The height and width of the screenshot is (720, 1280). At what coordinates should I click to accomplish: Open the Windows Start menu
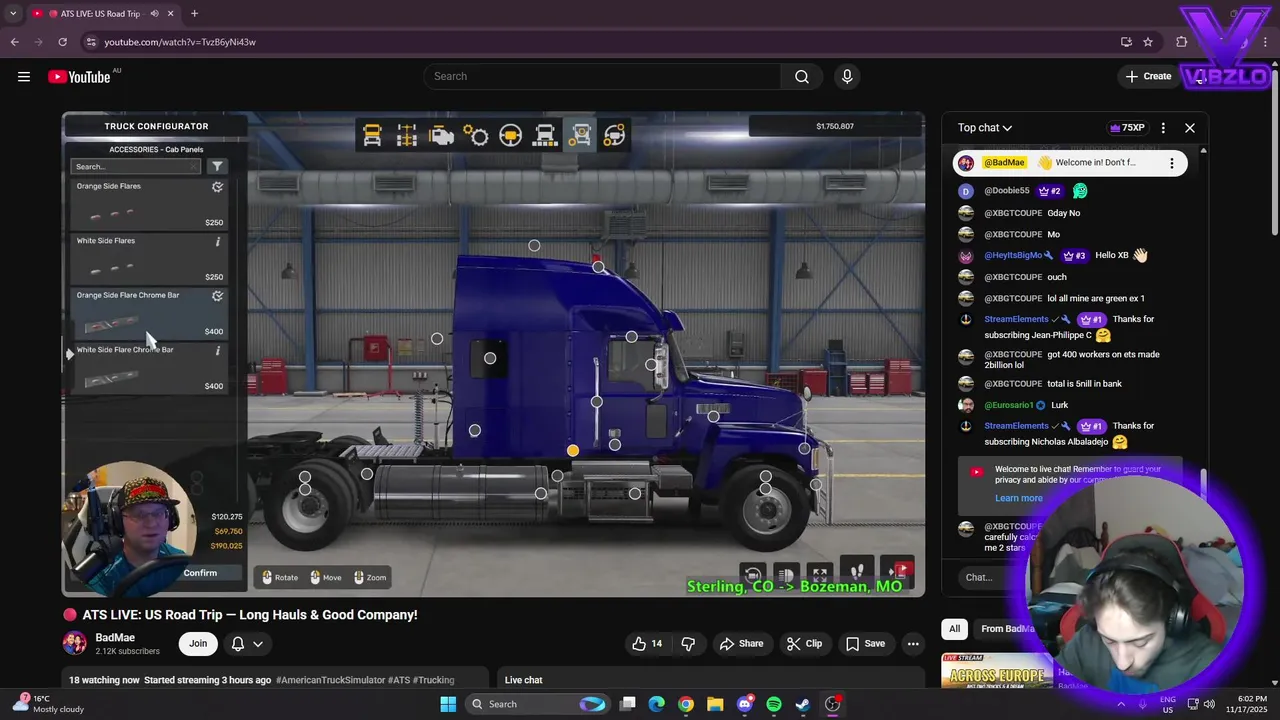point(448,704)
